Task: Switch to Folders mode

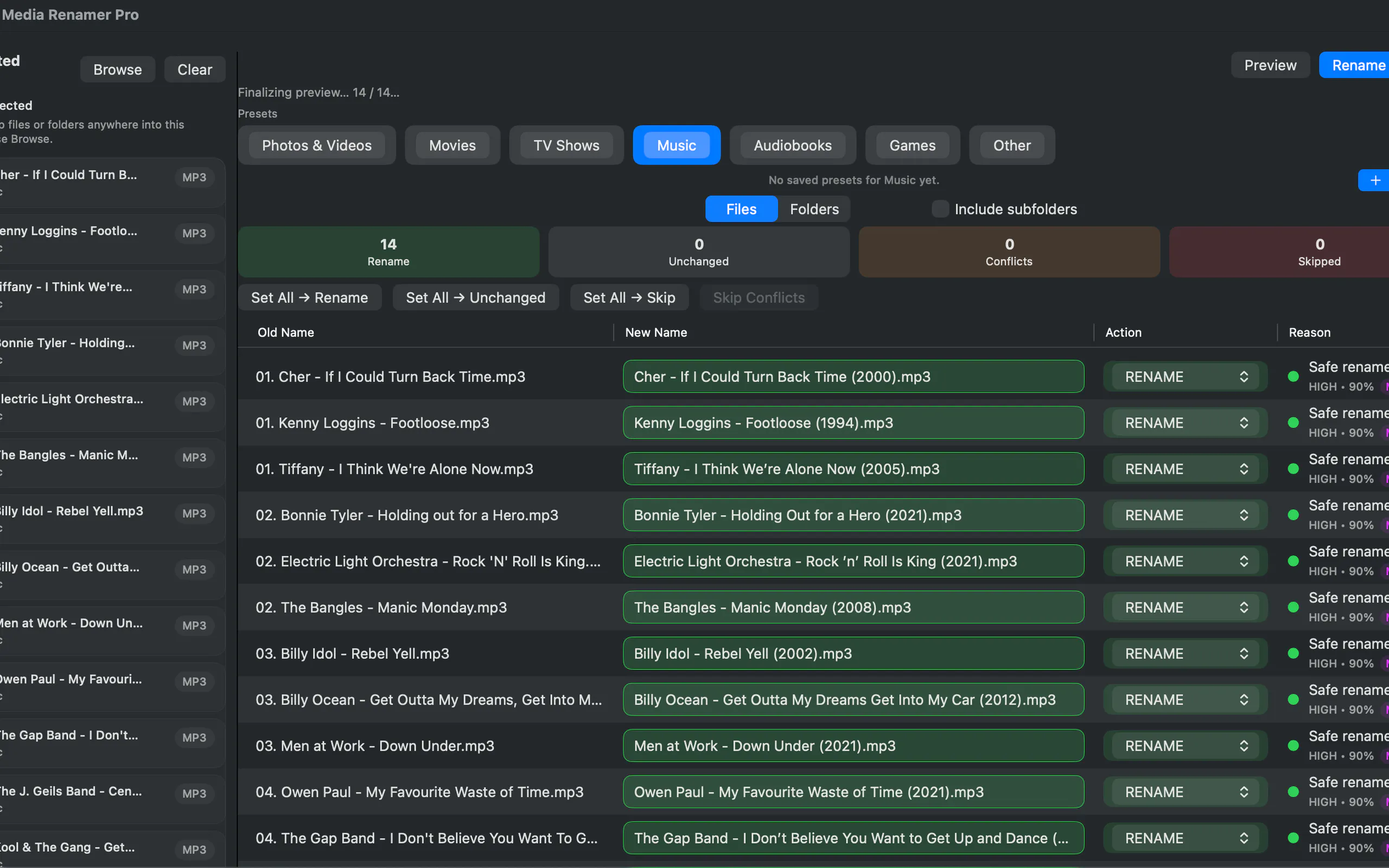Action: (x=814, y=209)
